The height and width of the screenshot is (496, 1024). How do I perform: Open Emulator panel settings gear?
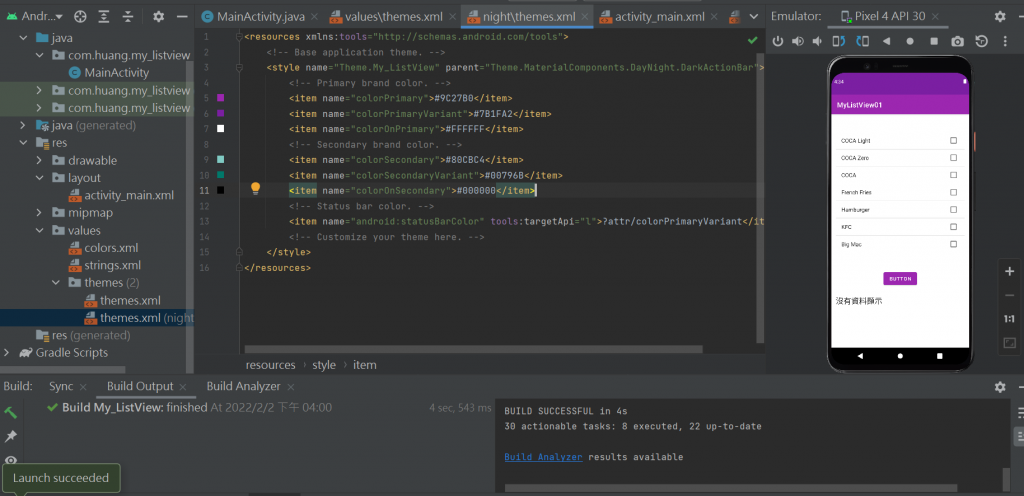click(x=1000, y=16)
